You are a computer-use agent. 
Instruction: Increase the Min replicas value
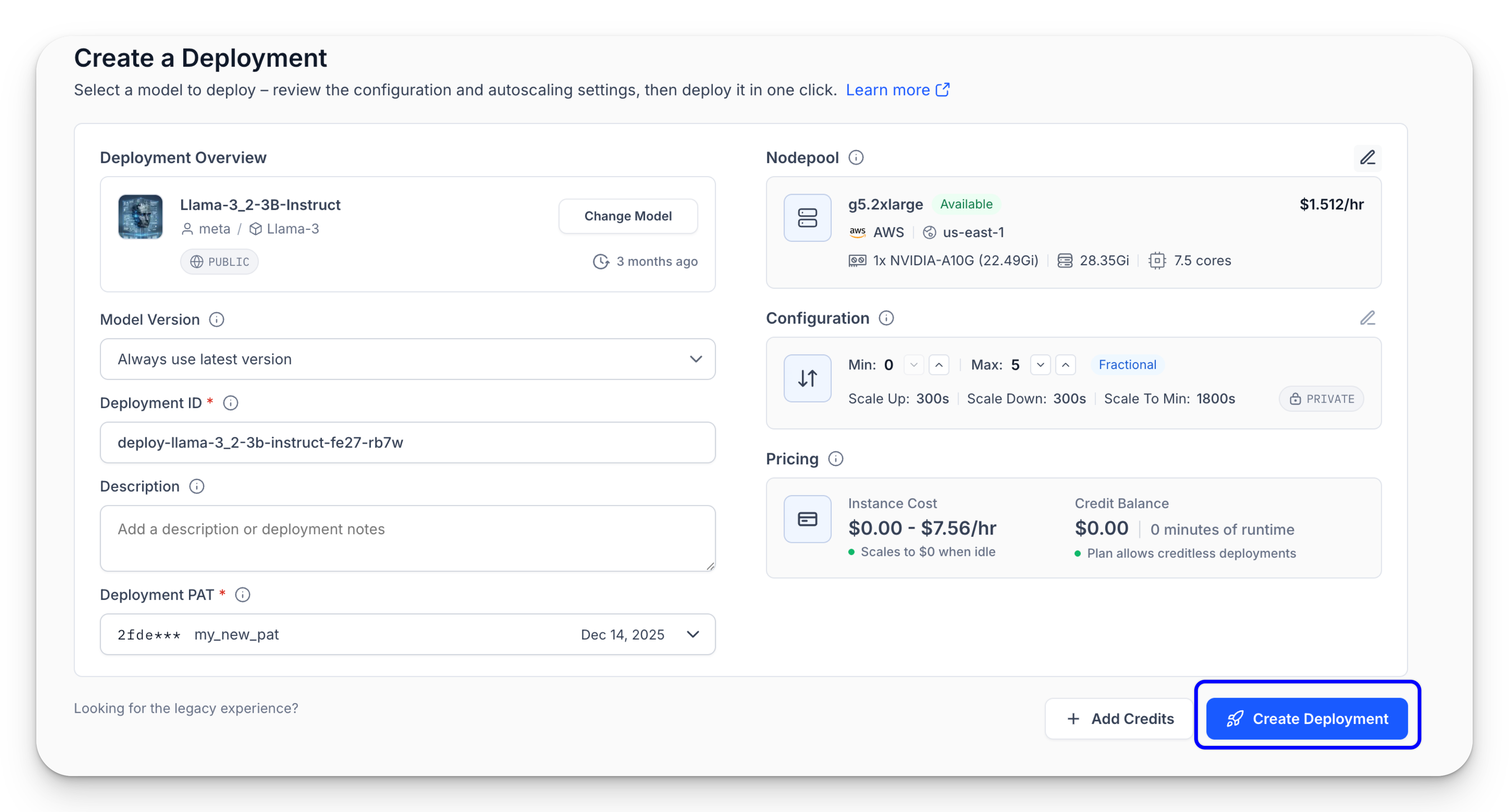pos(939,365)
